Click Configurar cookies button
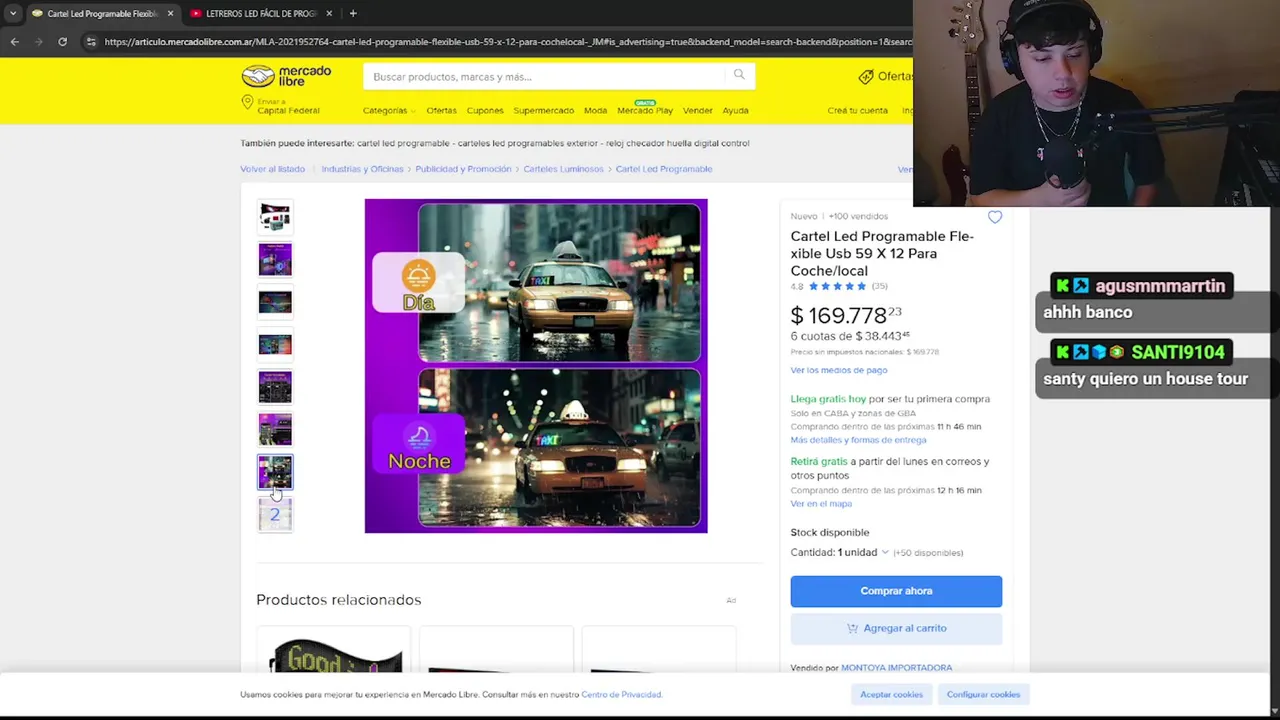 tap(983, 694)
